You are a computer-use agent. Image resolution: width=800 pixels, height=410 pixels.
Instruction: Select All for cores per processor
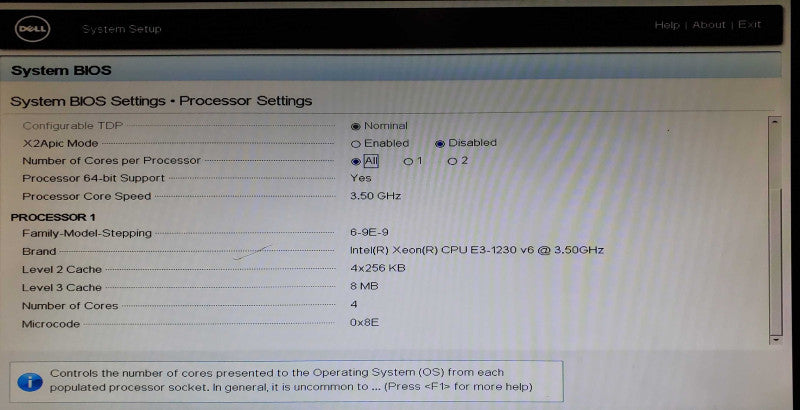click(356, 162)
